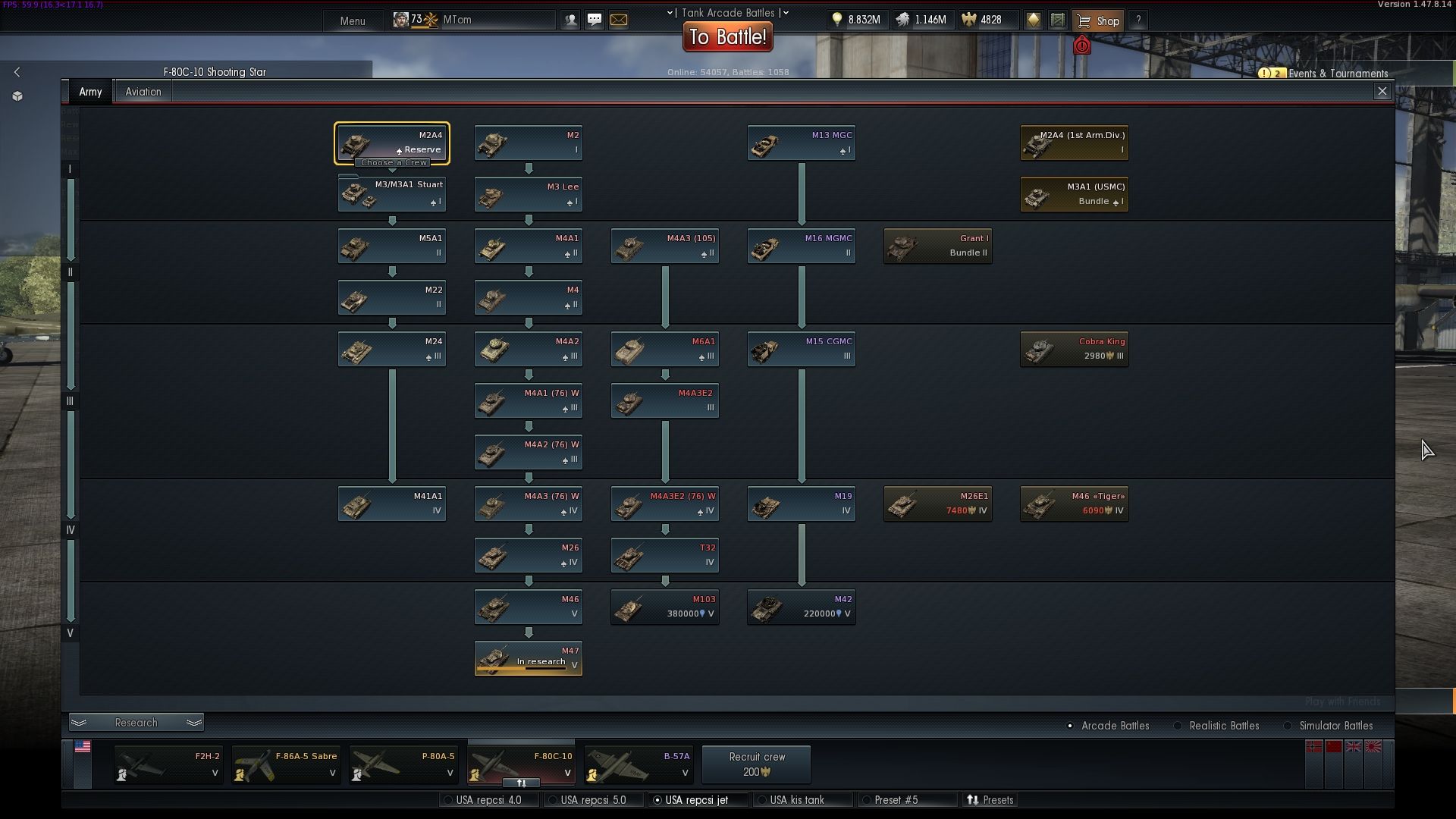Image resolution: width=1456 pixels, height=819 pixels.
Task: Switch to the USSR flag nation
Action: (1334, 747)
